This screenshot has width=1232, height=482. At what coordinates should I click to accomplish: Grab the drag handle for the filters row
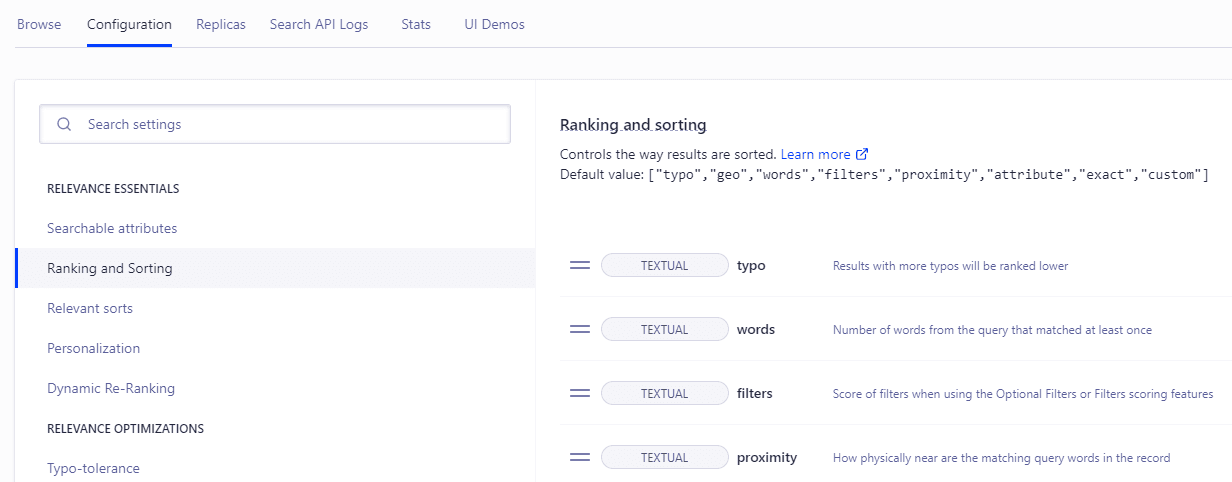[579, 393]
